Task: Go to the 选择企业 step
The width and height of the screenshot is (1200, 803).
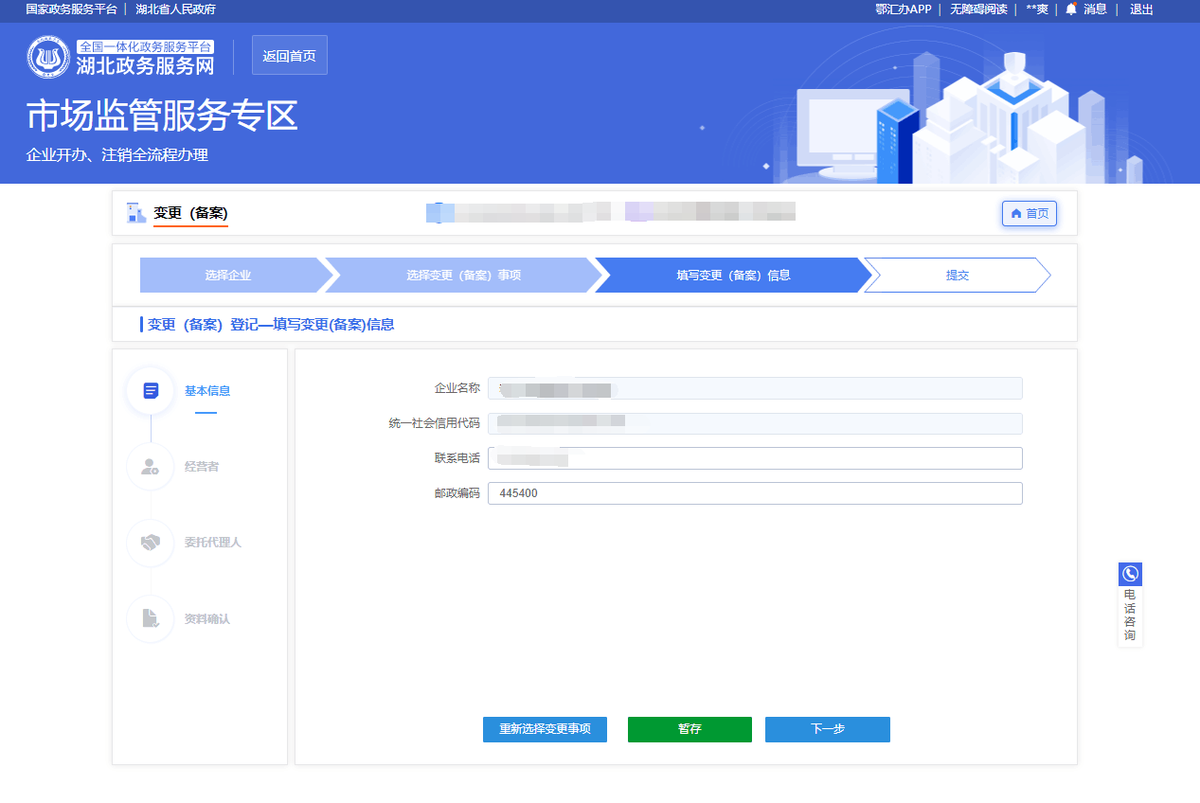Action: click(x=228, y=275)
